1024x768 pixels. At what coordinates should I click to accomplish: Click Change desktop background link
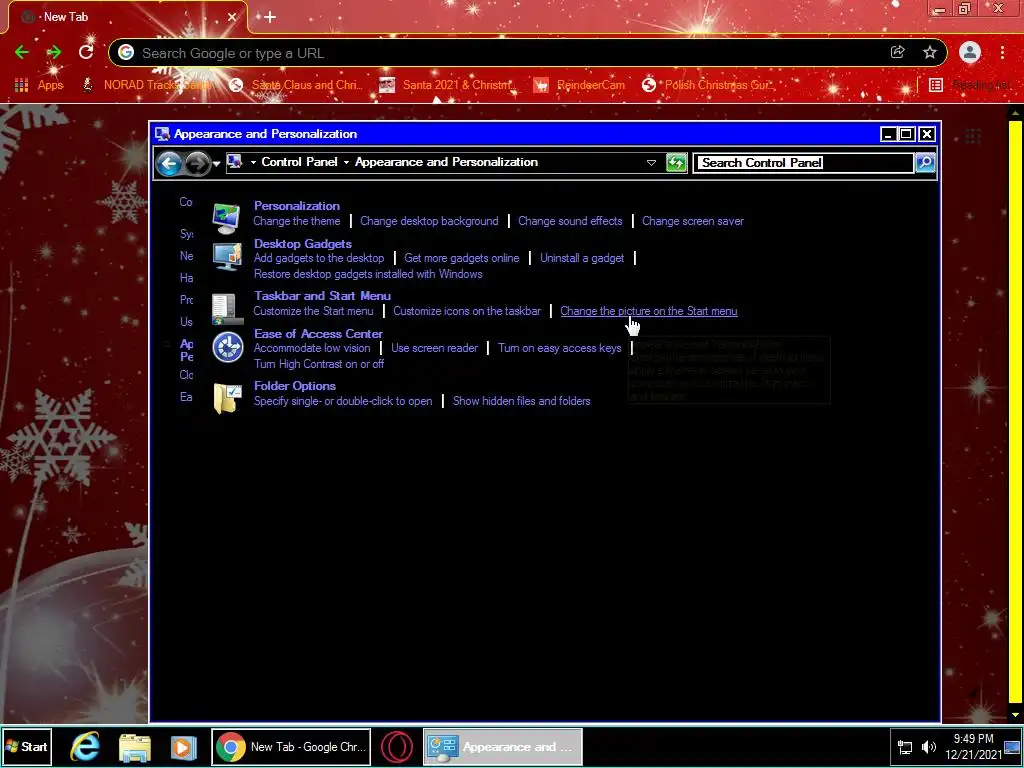(x=429, y=221)
